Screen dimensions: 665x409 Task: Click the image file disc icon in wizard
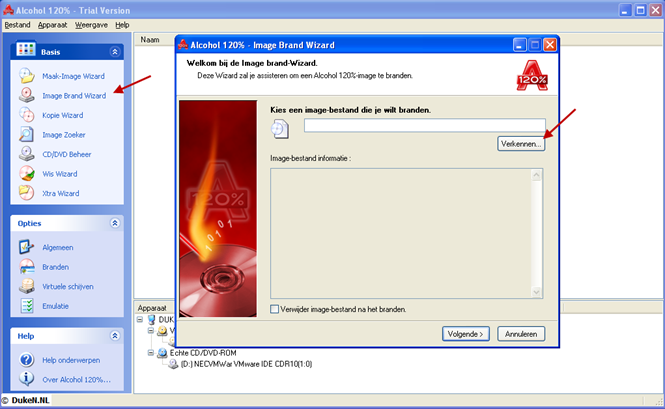click(280, 129)
